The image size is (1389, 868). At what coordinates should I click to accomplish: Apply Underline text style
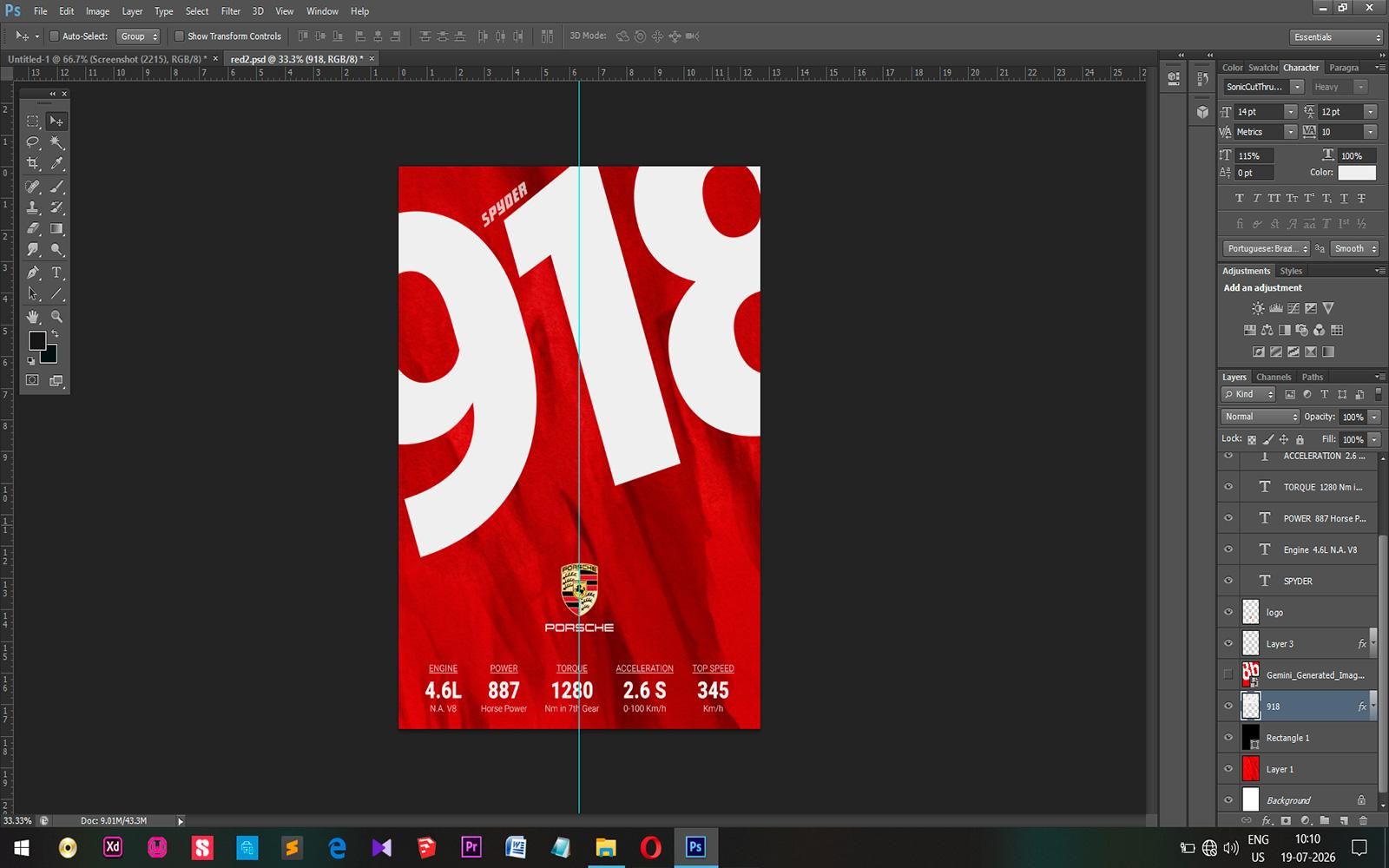(1344, 199)
